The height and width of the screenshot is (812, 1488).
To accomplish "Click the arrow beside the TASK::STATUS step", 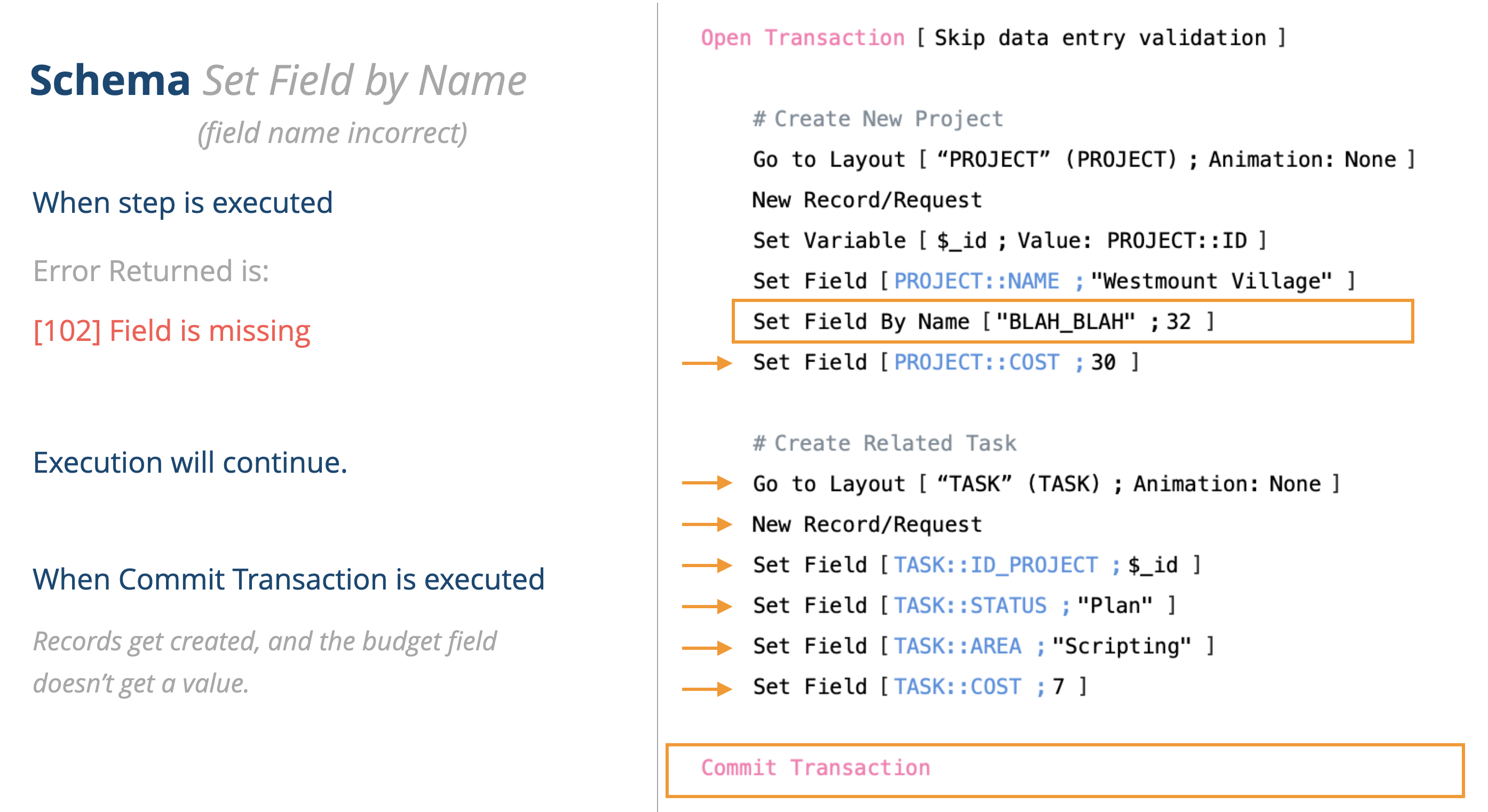I will click(707, 606).
